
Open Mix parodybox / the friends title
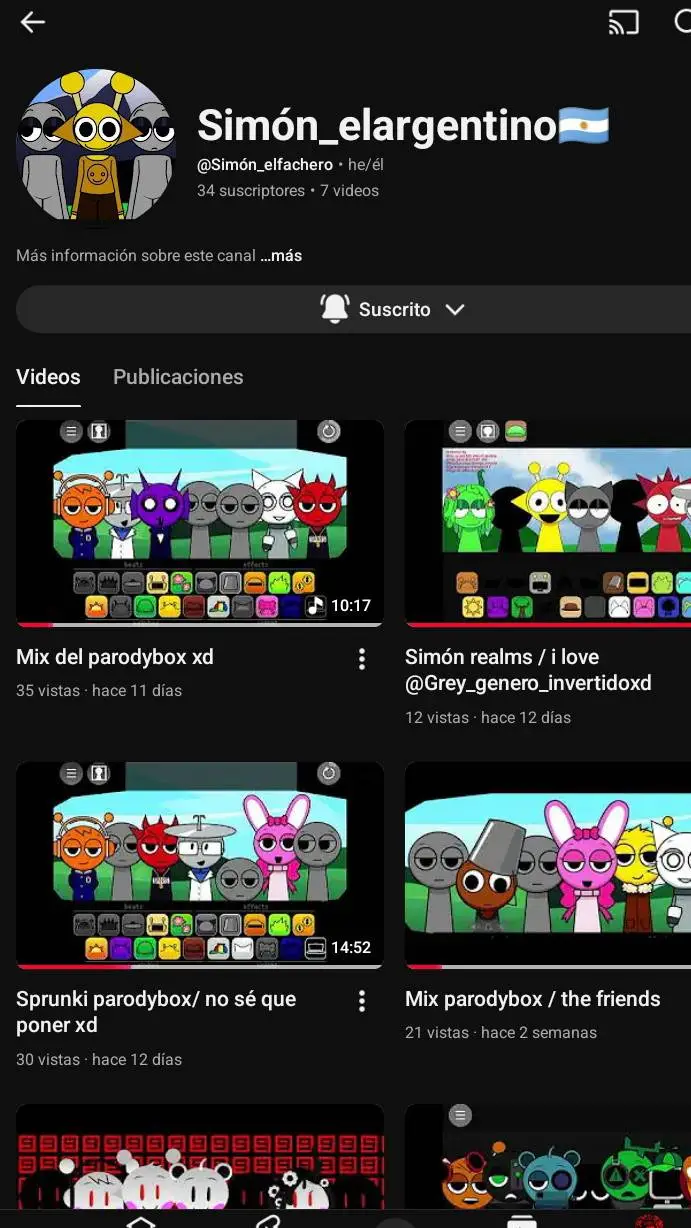[x=532, y=999]
